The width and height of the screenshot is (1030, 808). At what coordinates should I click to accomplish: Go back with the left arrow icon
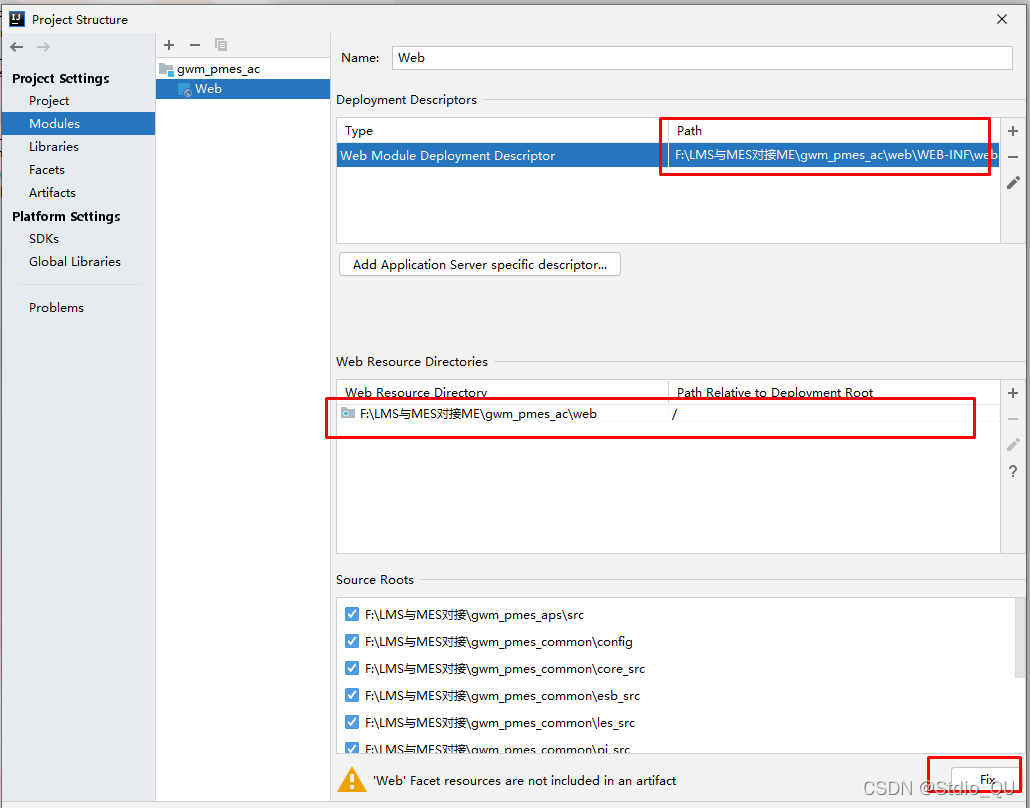[x=17, y=47]
